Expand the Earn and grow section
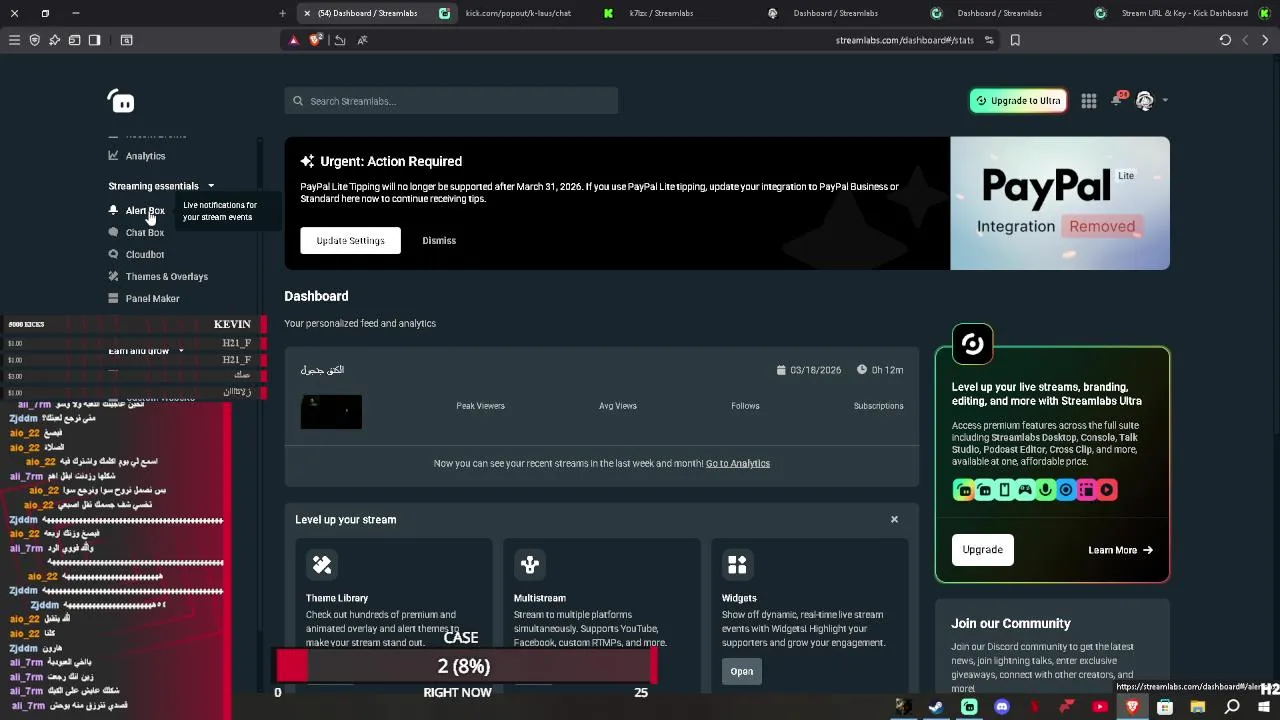1280x720 pixels. pos(146,351)
